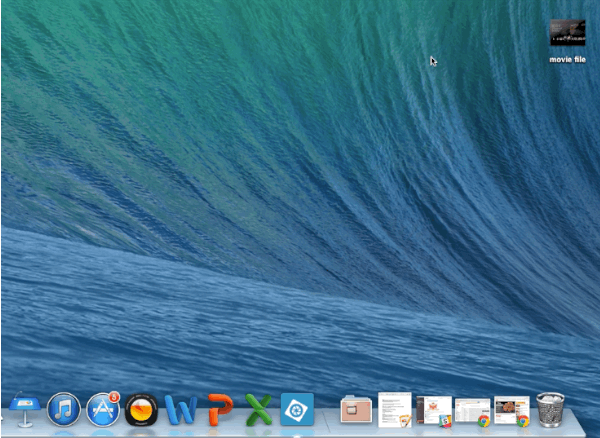Image resolution: width=600 pixels, height=438 pixels.
Task: Open Keynote from the Dock
Action: tap(25, 411)
